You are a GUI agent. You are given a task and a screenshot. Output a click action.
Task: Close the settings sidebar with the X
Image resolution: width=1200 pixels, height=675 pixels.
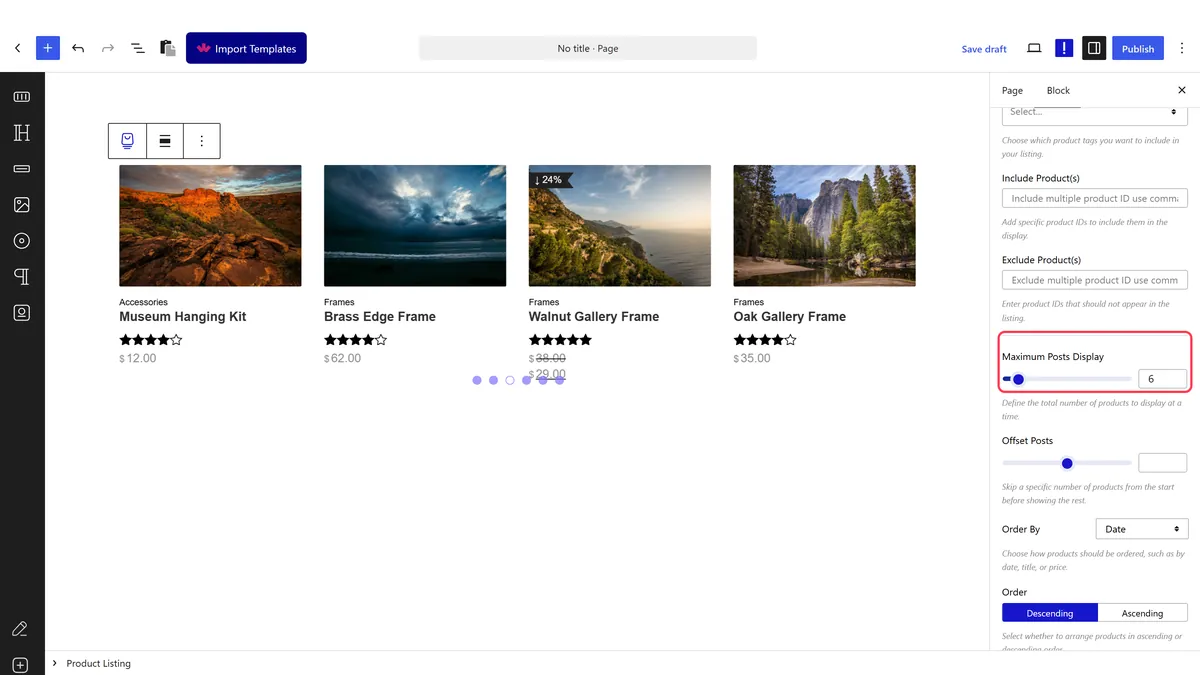[x=1182, y=90]
